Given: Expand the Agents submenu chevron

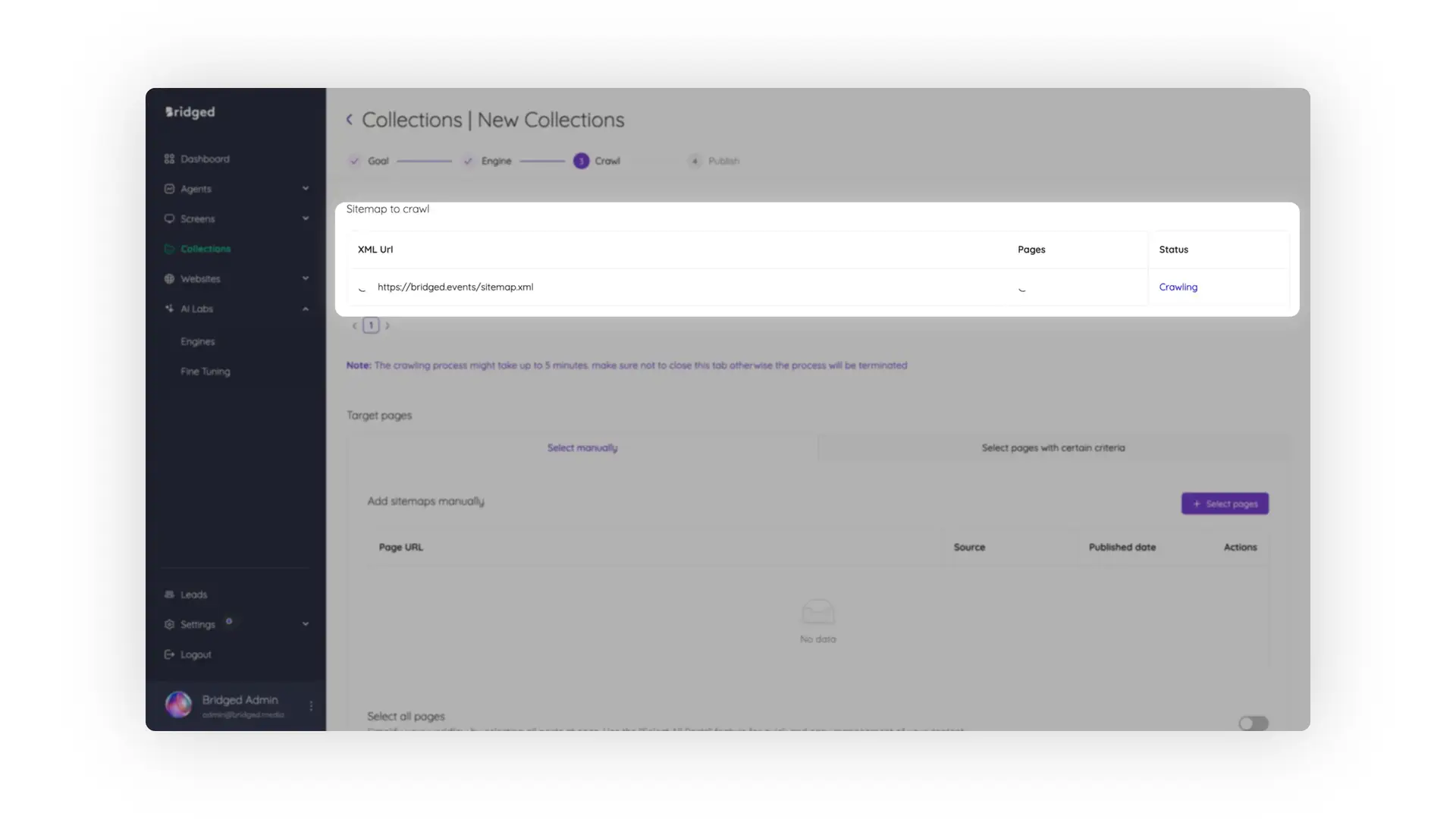Looking at the screenshot, I should (306, 189).
